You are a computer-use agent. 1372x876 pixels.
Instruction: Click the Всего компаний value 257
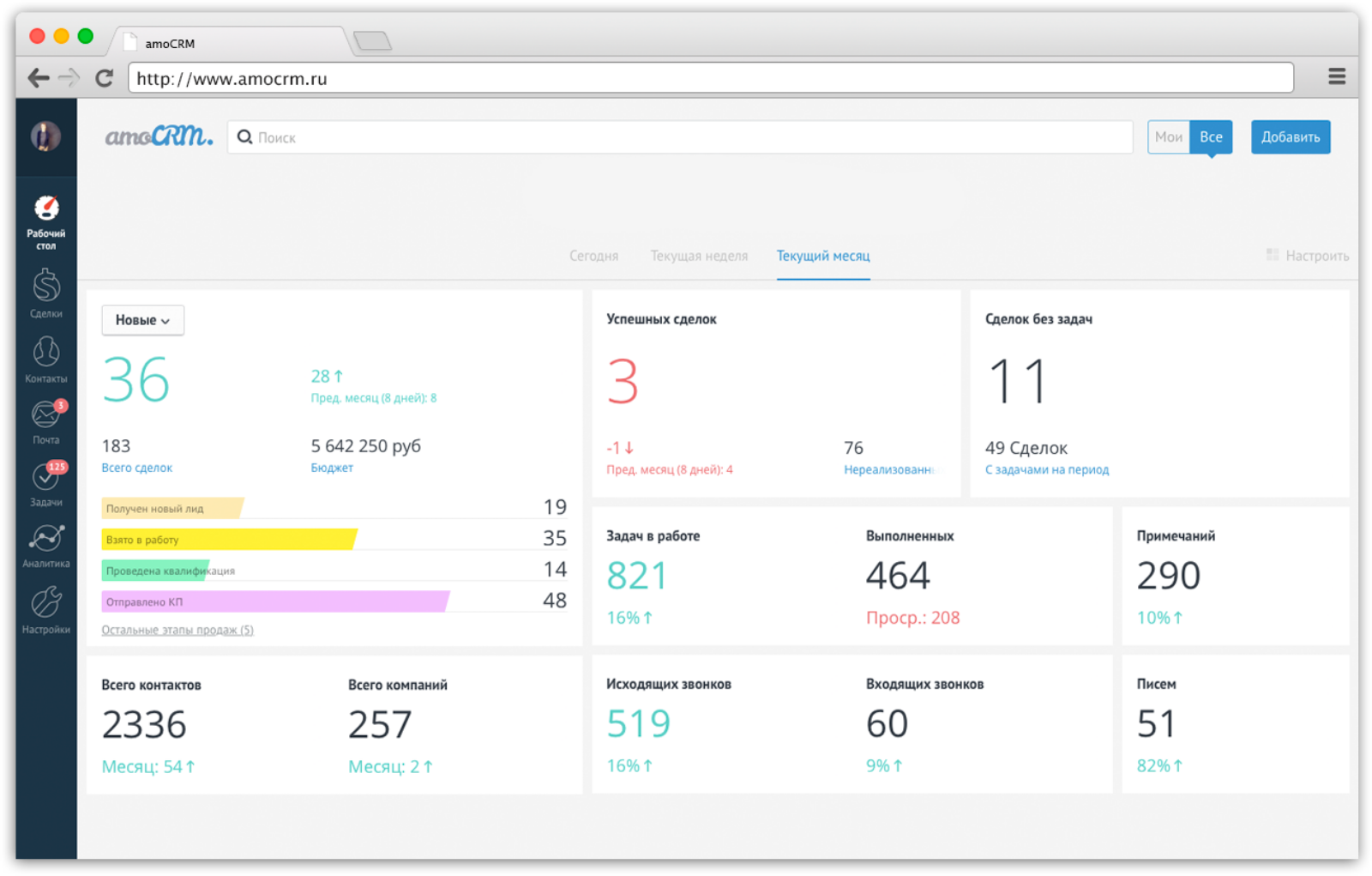point(380,725)
